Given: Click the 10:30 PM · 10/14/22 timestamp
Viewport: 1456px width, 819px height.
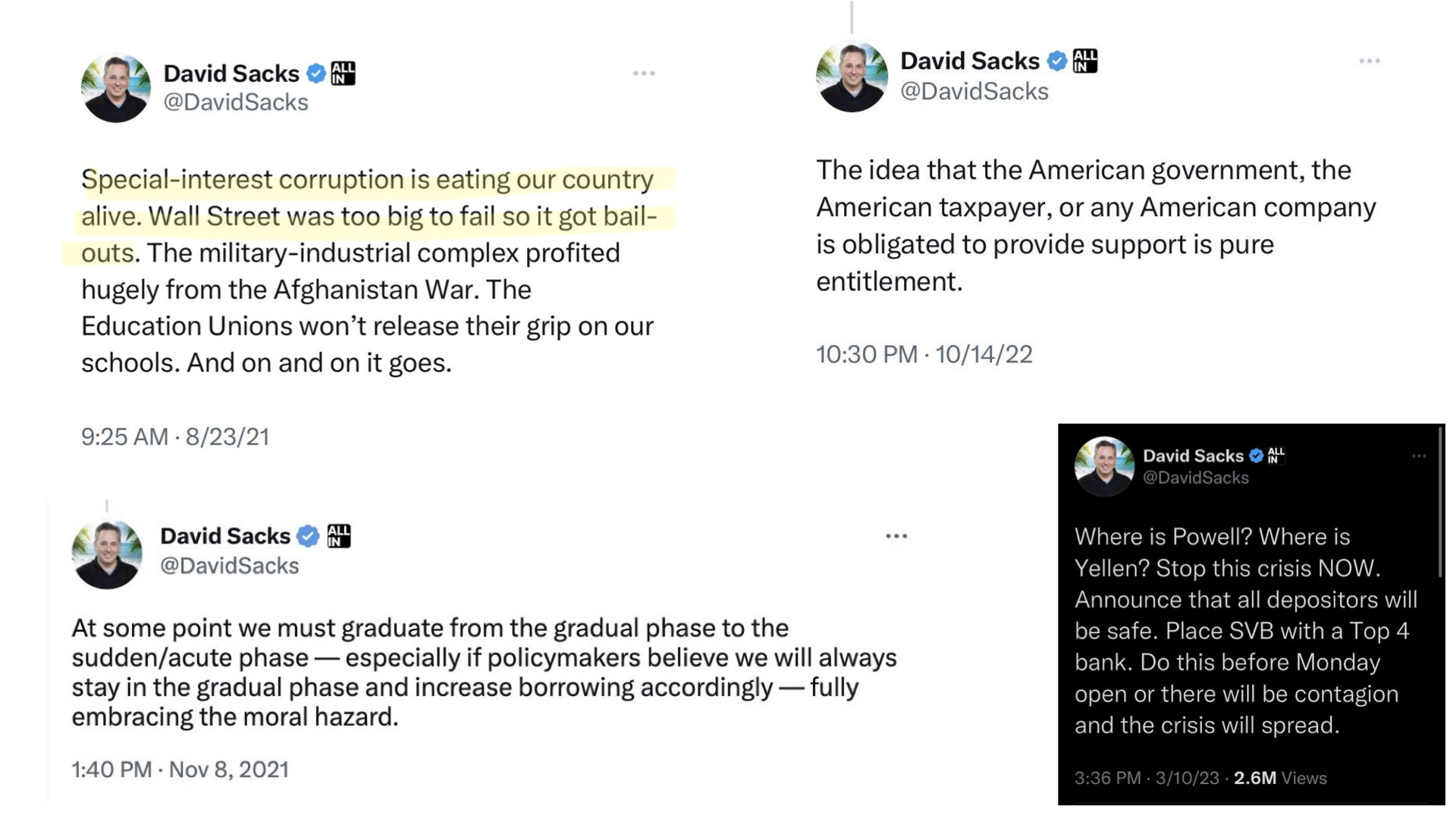Looking at the screenshot, I should (924, 354).
